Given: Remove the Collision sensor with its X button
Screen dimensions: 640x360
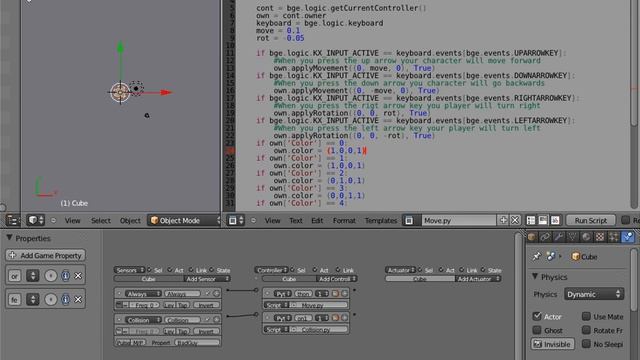Looking at the screenshot, I should [x=216, y=320].
